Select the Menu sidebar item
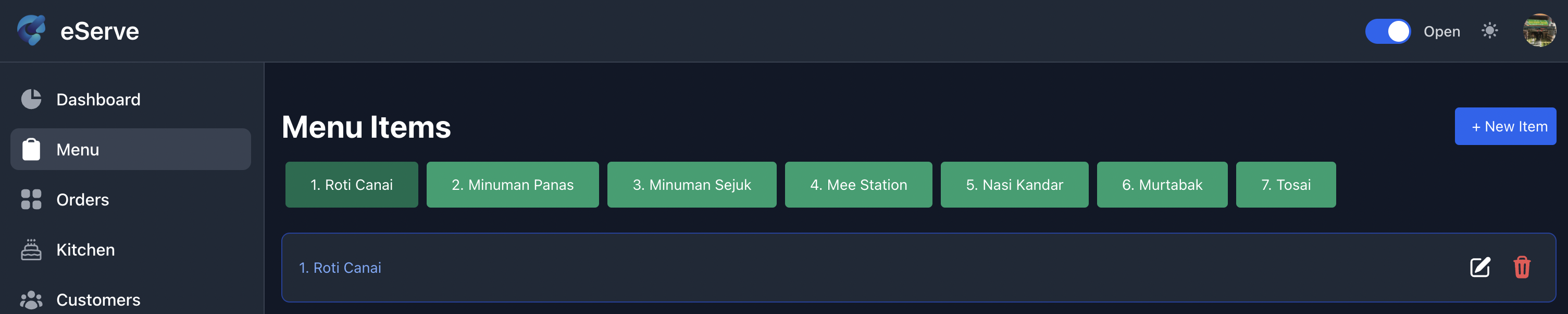The width and height of the screenshot is (1568, 314). click(x=131, y=149)
